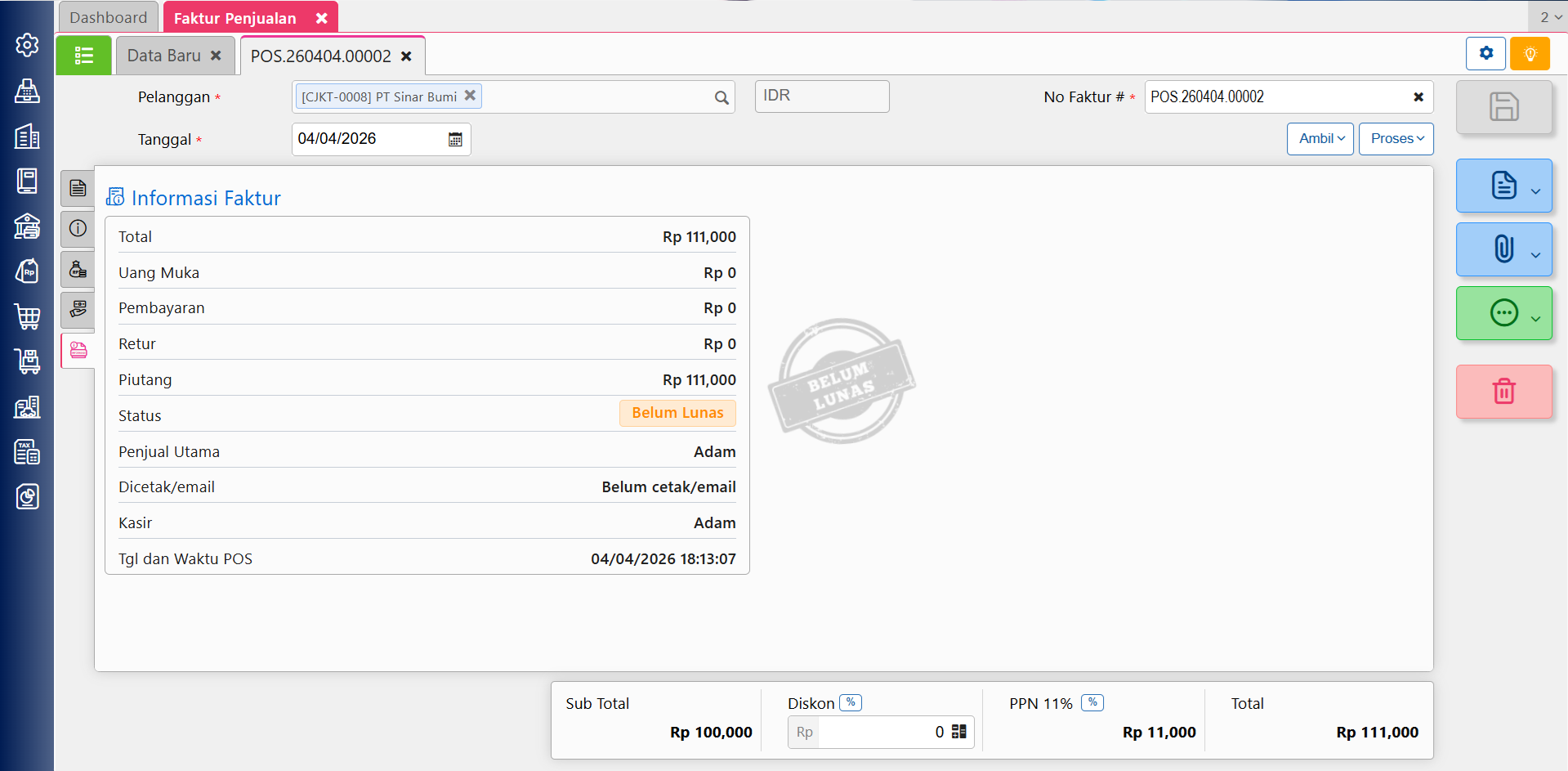Click the green list view icon

83,56
